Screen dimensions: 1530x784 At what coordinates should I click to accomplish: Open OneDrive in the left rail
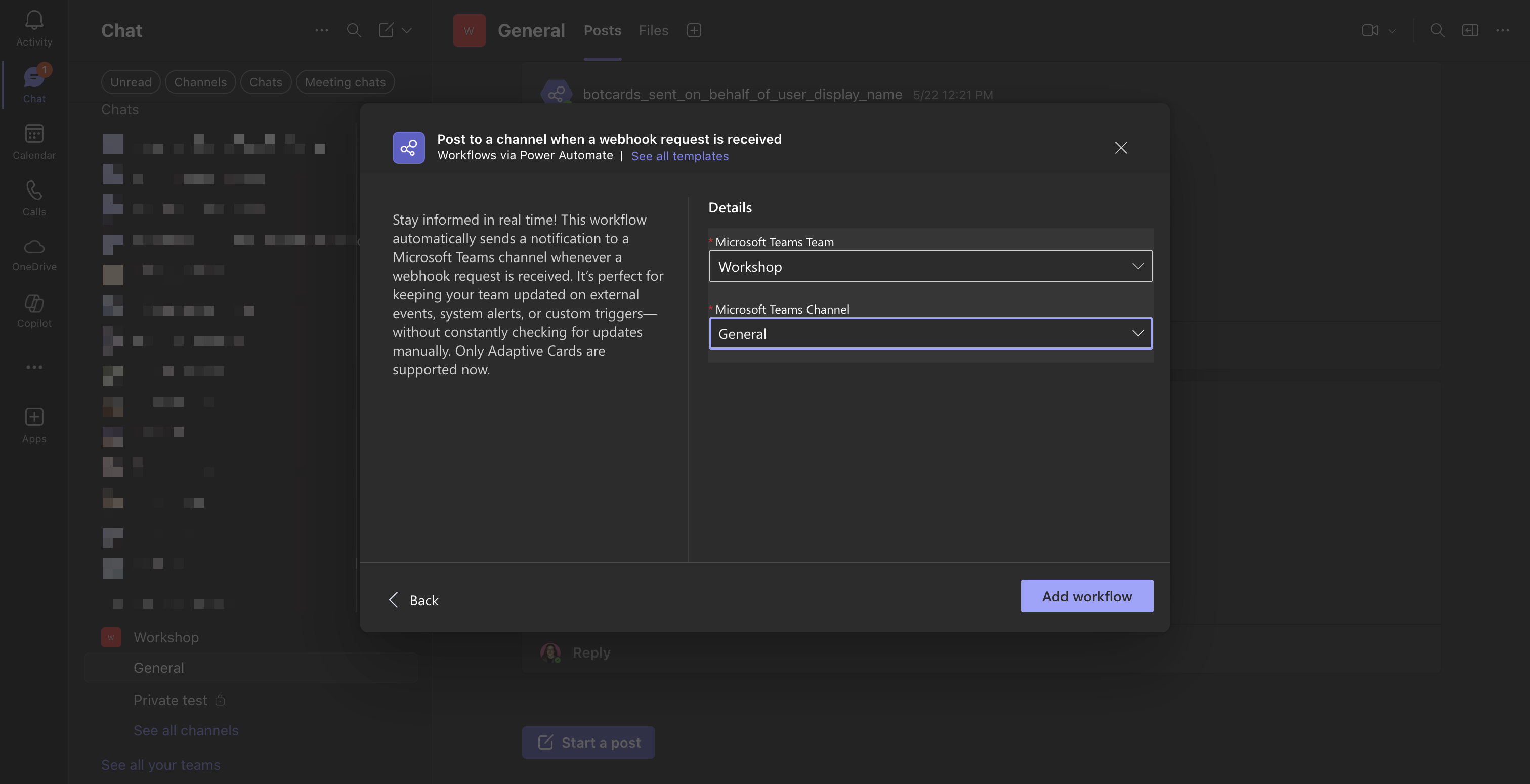point(34,255)
